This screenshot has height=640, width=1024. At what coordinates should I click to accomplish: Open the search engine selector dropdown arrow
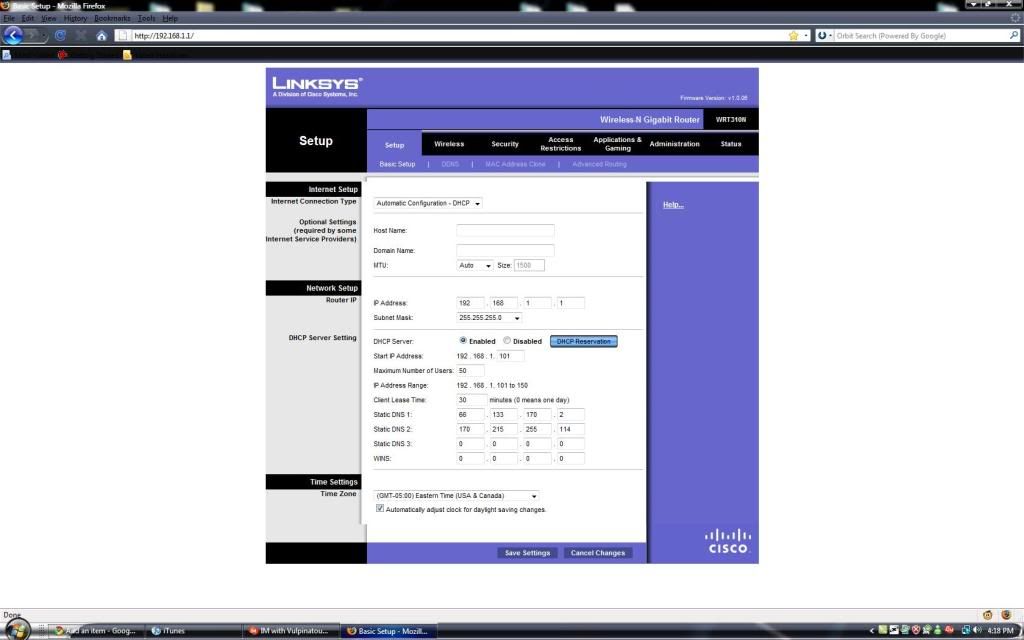(x=830, y=35)
